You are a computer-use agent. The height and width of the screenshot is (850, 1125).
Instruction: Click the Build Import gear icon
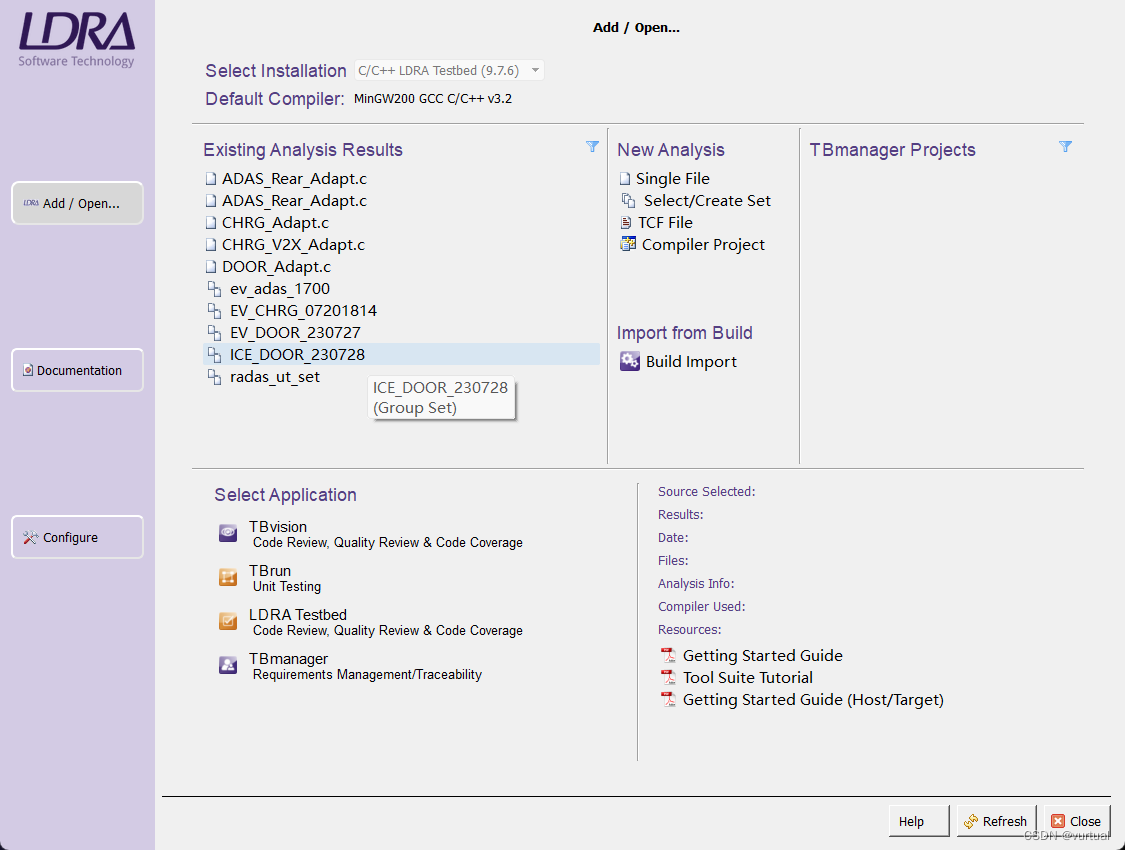tap(630, 361)
